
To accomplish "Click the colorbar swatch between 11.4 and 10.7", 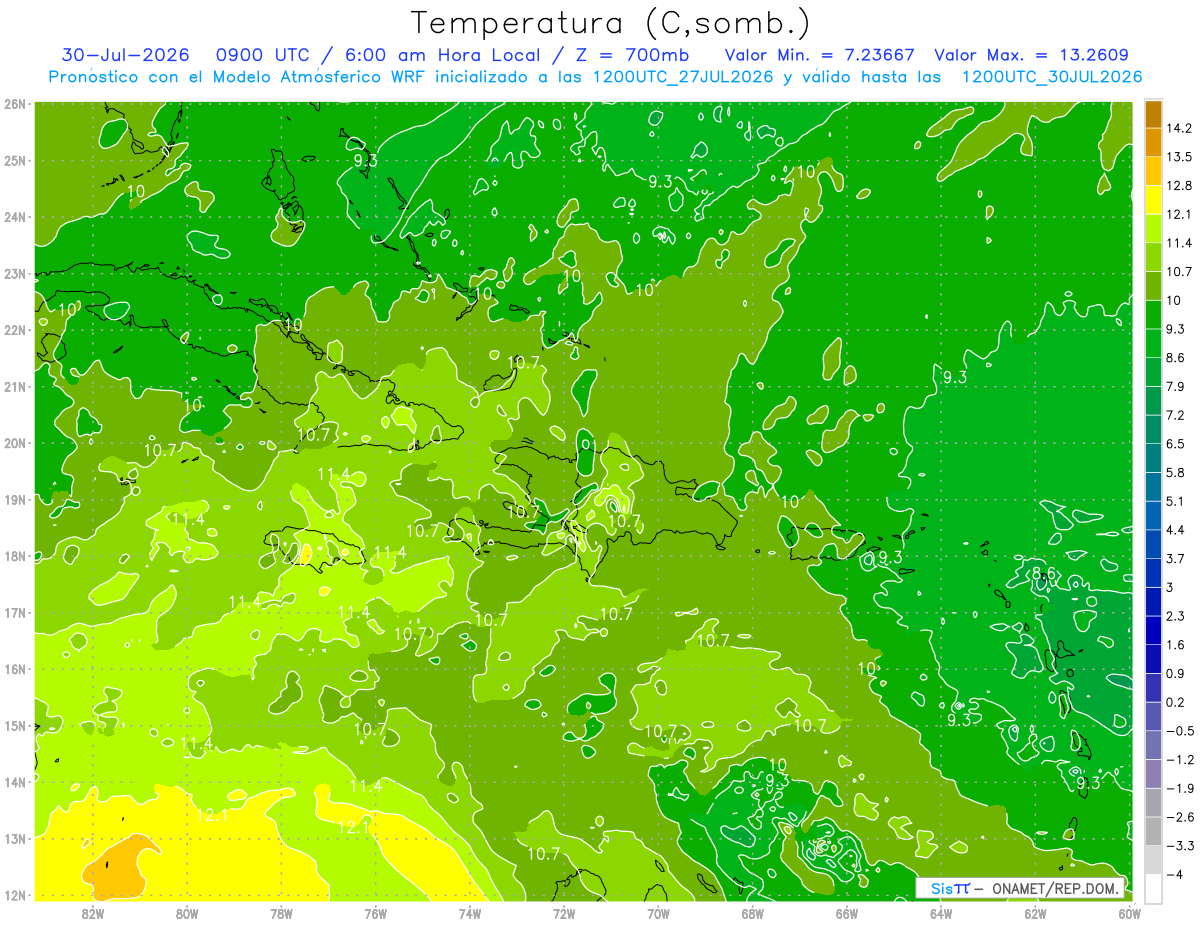I will pyautogui.click(x=1153, y=257).
